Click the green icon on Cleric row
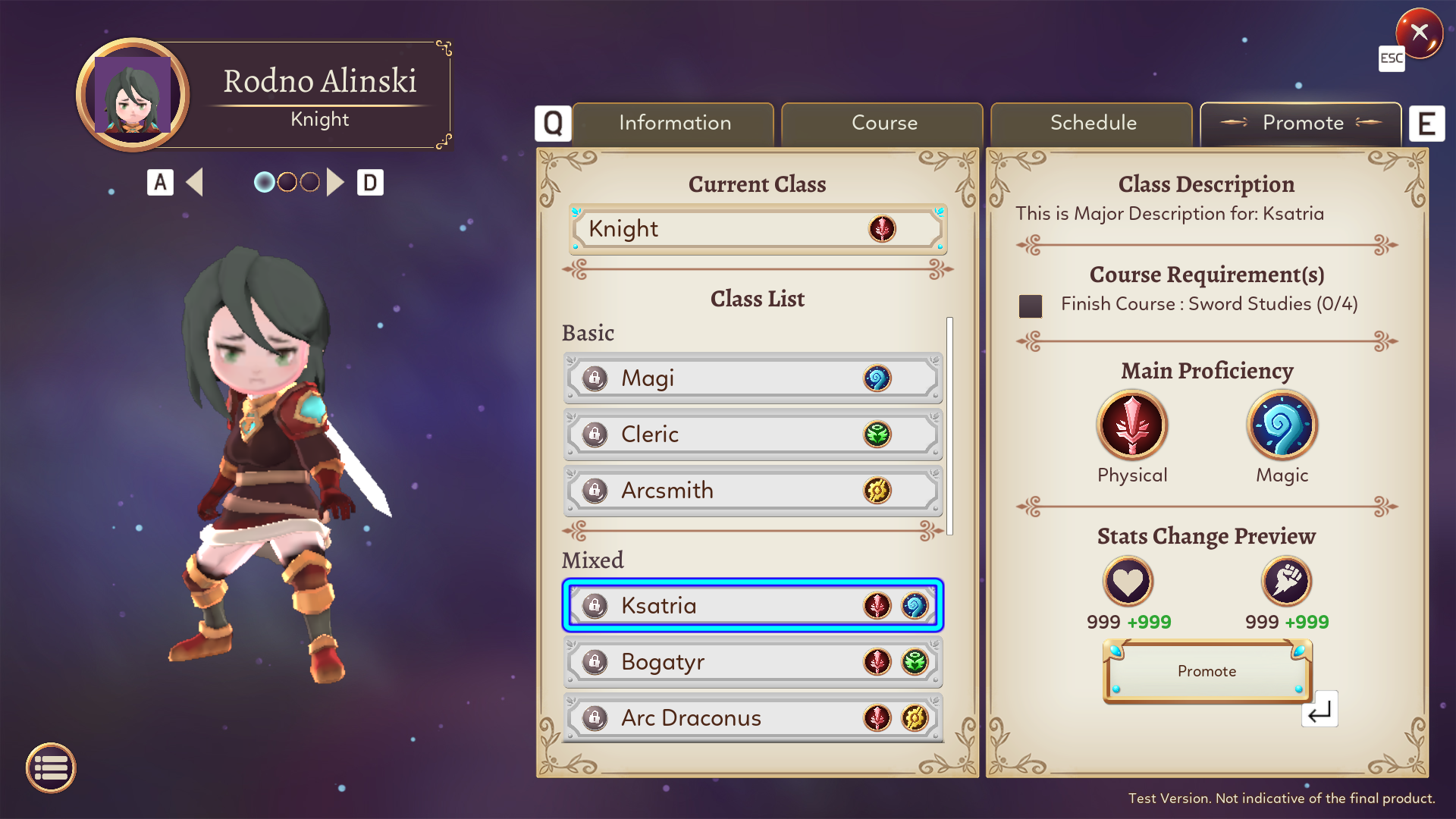Image resolution: width=1456 pixels, height=819 pixels. pyautogui.click(x=877, y=435)
